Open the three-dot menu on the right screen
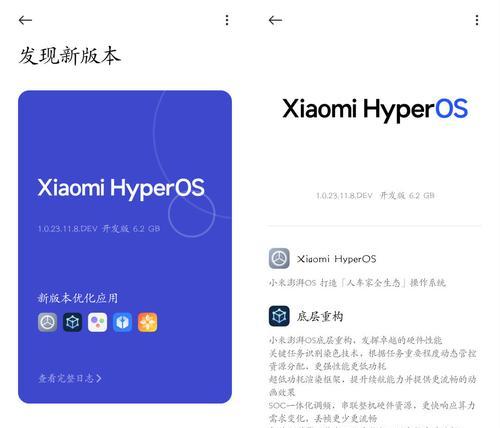Image resolution: width=500 pixels, height=428 pixels. (x=477, y=20)
